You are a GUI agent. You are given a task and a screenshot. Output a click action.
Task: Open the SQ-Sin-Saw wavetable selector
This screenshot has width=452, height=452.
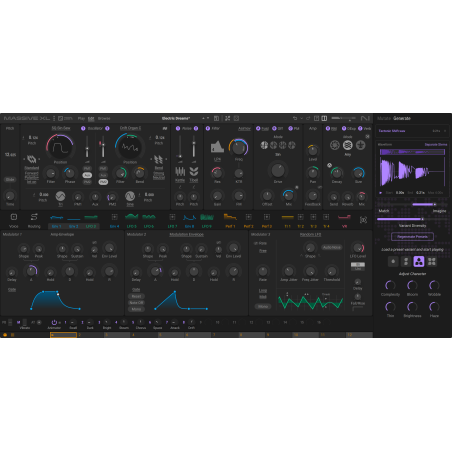click(x=61, y=128)
